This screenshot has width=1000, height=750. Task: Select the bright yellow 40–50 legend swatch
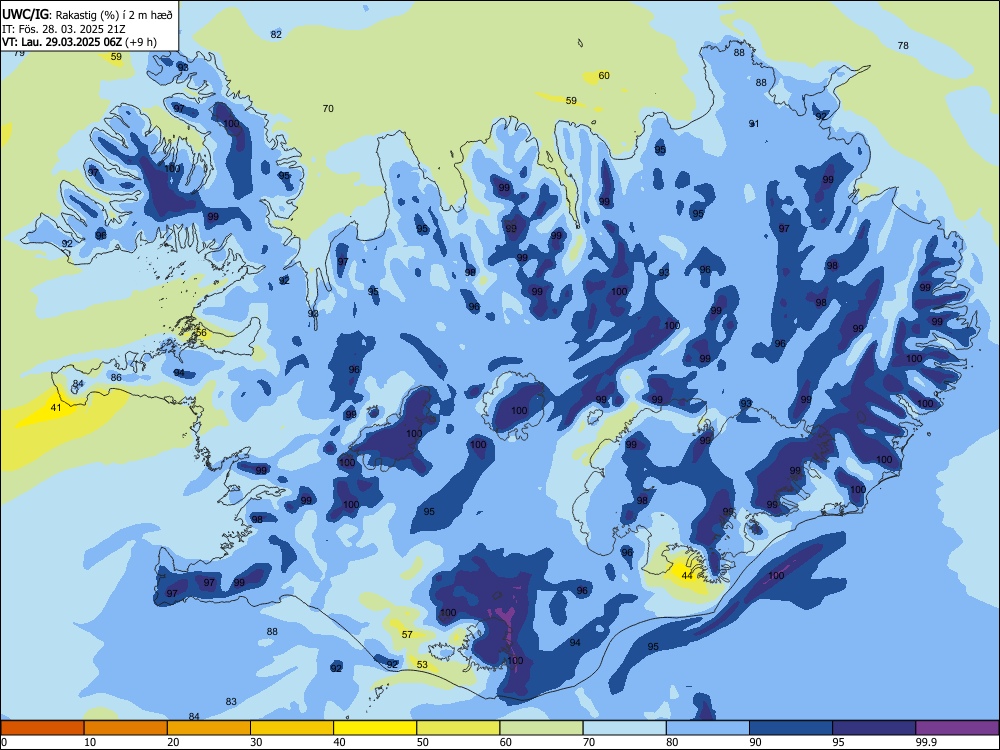(375, 728)
